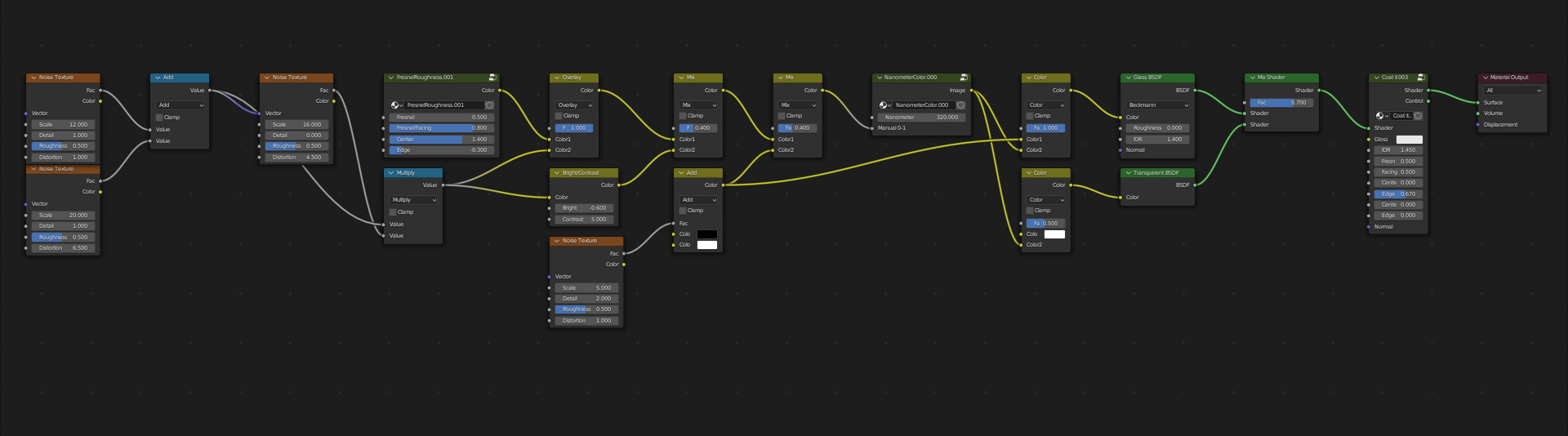Enable Clamp in the Multiply node
Viewport: 1568px width, 436px height.
pos(393,212)
